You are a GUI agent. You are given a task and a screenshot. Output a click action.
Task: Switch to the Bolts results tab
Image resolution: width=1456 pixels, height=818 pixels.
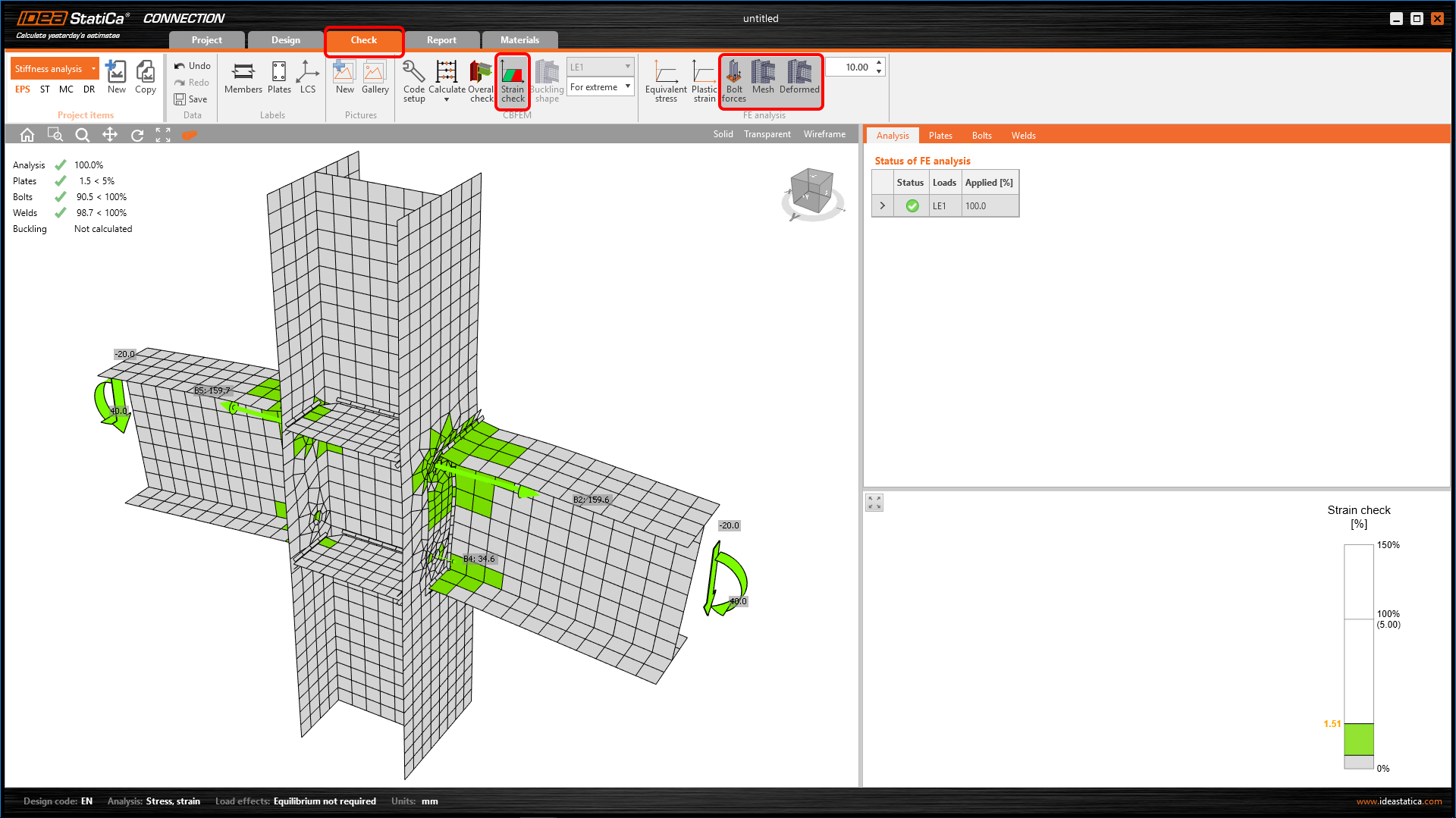coord(982,136)
